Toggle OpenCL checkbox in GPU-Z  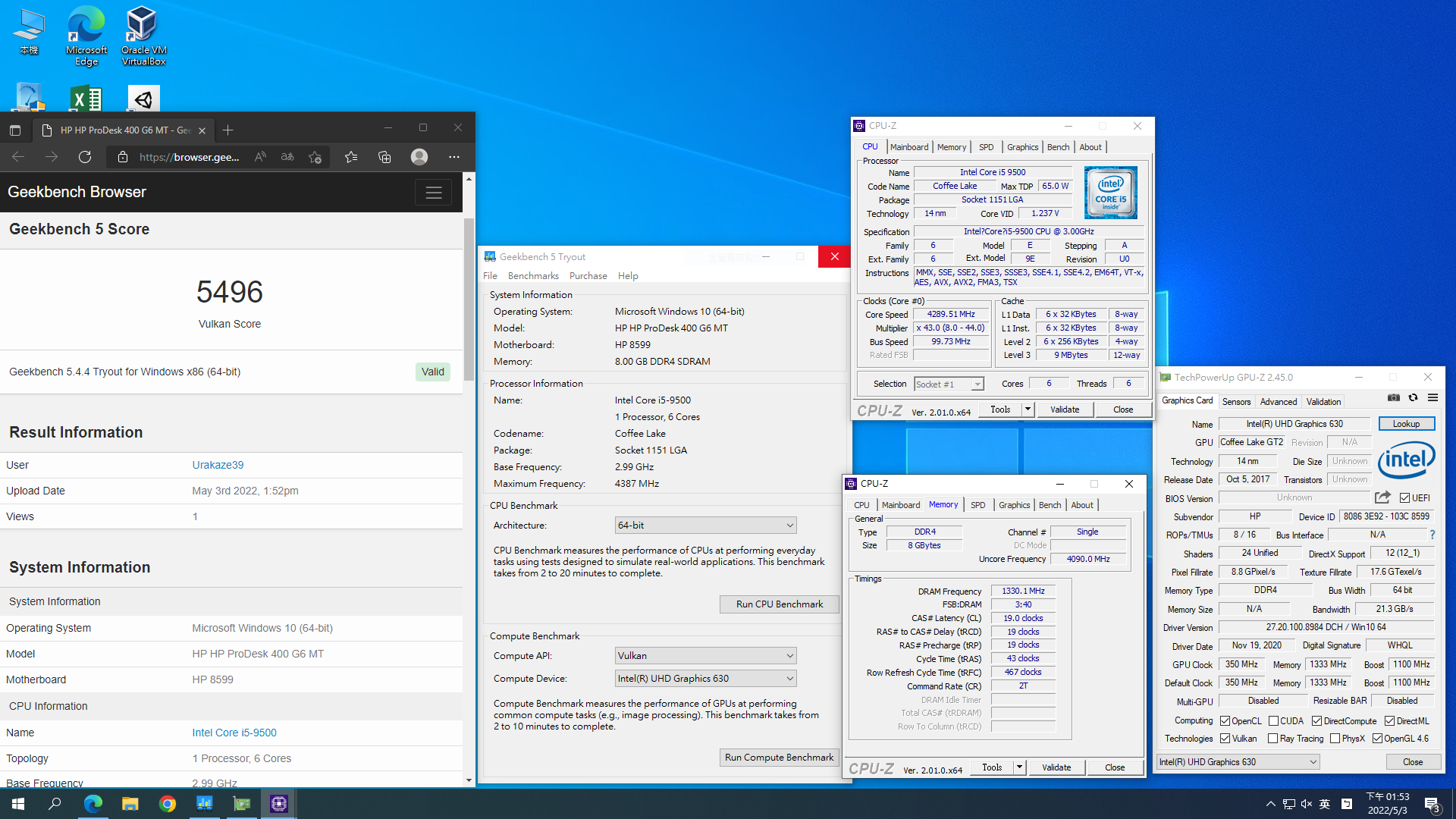click(x=1225, y=721)
